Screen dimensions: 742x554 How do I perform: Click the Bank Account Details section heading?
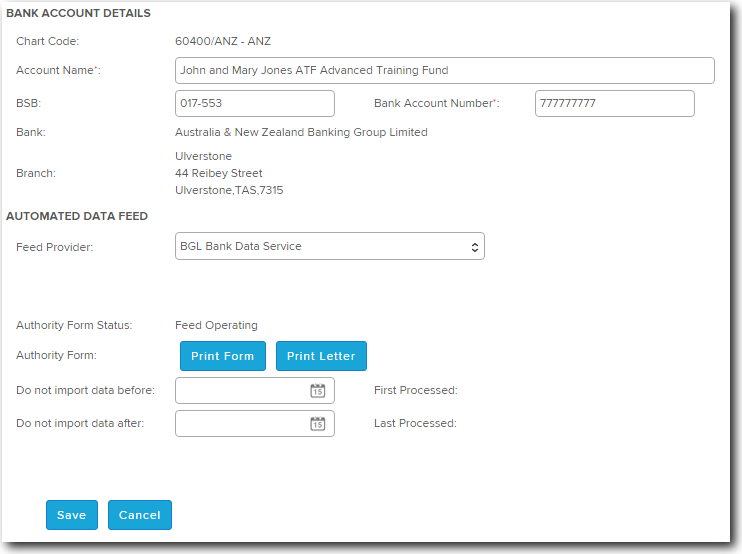point(79,14)
